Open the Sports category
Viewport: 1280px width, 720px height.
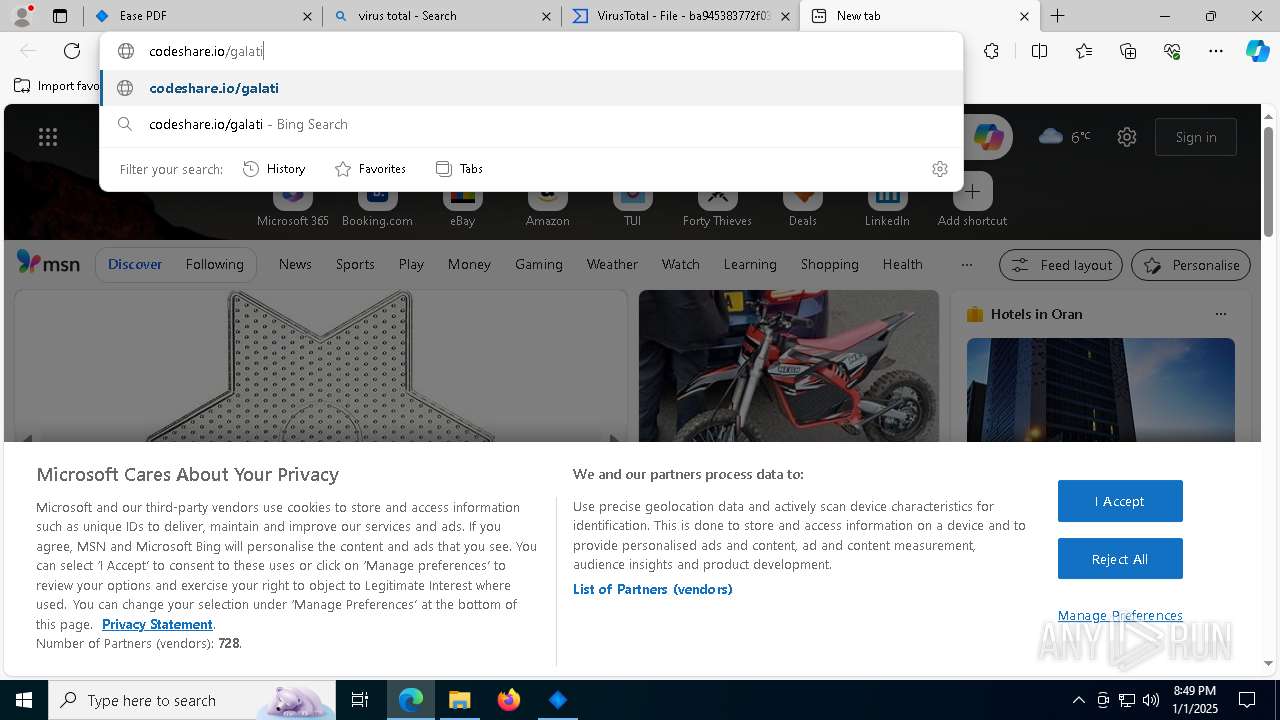point(355,264)
